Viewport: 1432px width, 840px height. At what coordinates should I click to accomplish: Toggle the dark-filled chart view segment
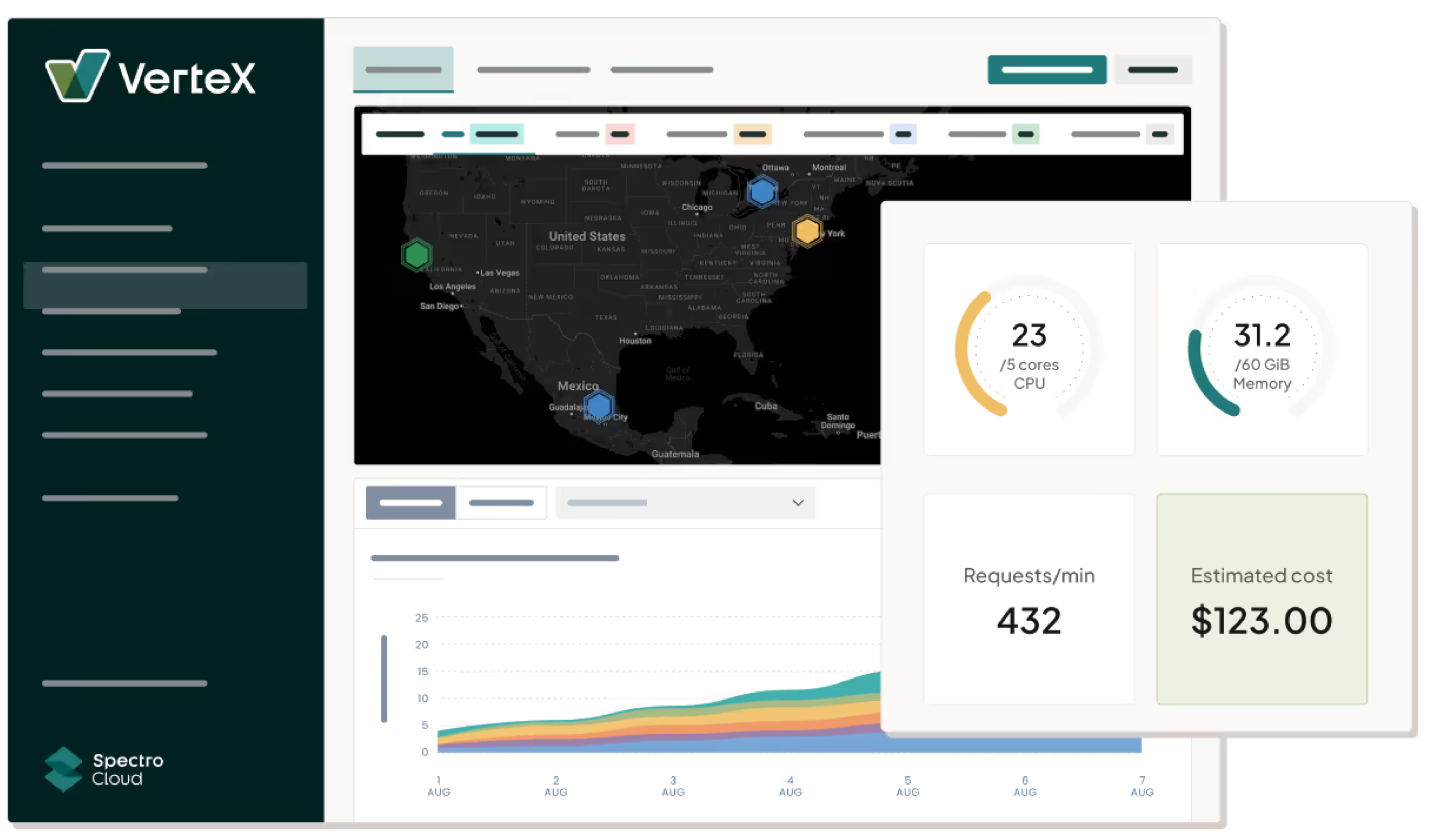tap(410, 503)
